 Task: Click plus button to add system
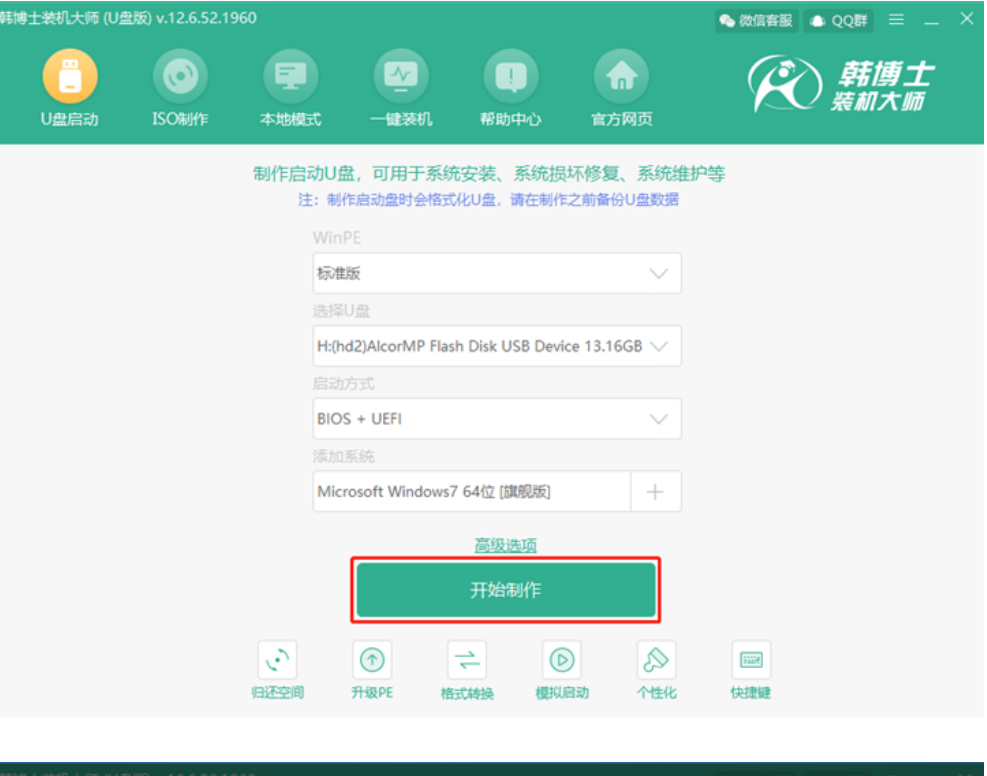655,492
